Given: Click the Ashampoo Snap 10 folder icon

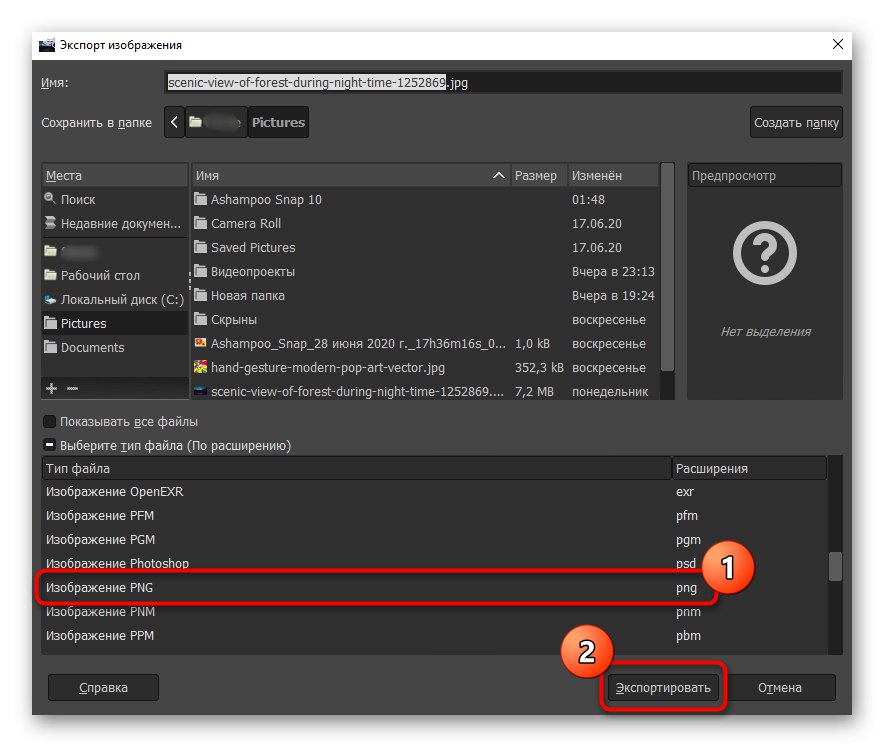Looking at the screenshot, I should click(200, 198).
